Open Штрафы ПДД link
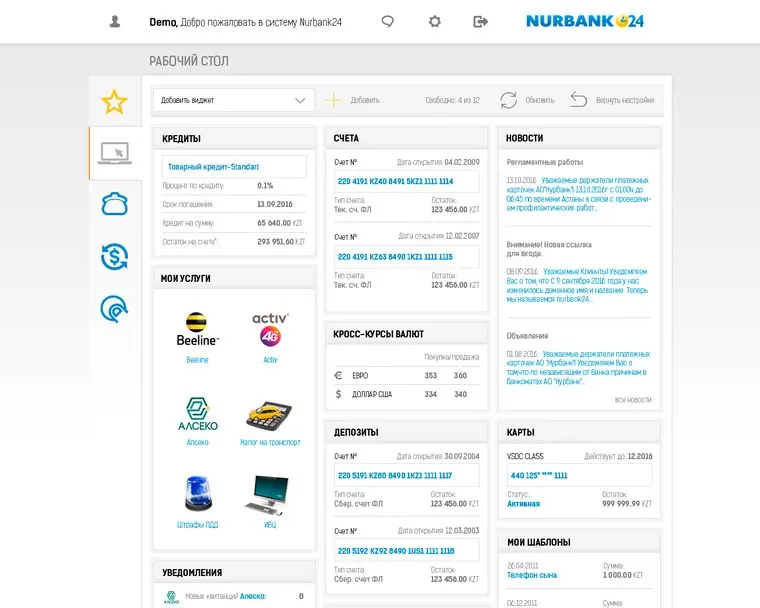 pos(197,525)
